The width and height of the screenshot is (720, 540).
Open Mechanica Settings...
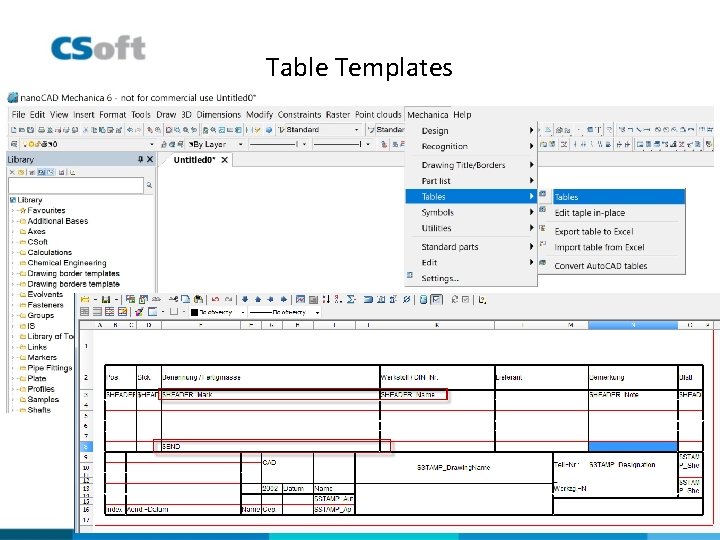click(x=471, y=278)
